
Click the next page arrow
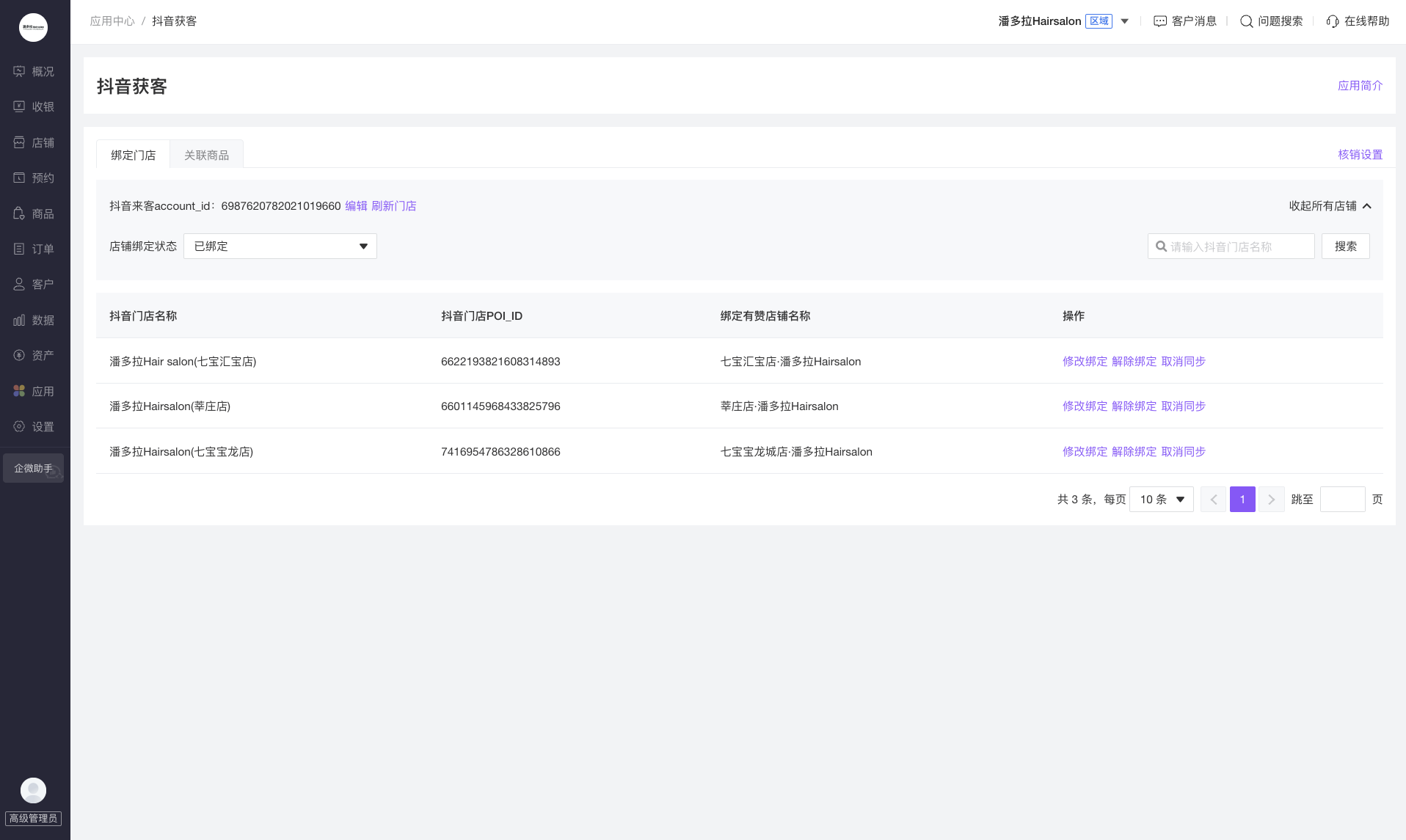coord(1272,500)
